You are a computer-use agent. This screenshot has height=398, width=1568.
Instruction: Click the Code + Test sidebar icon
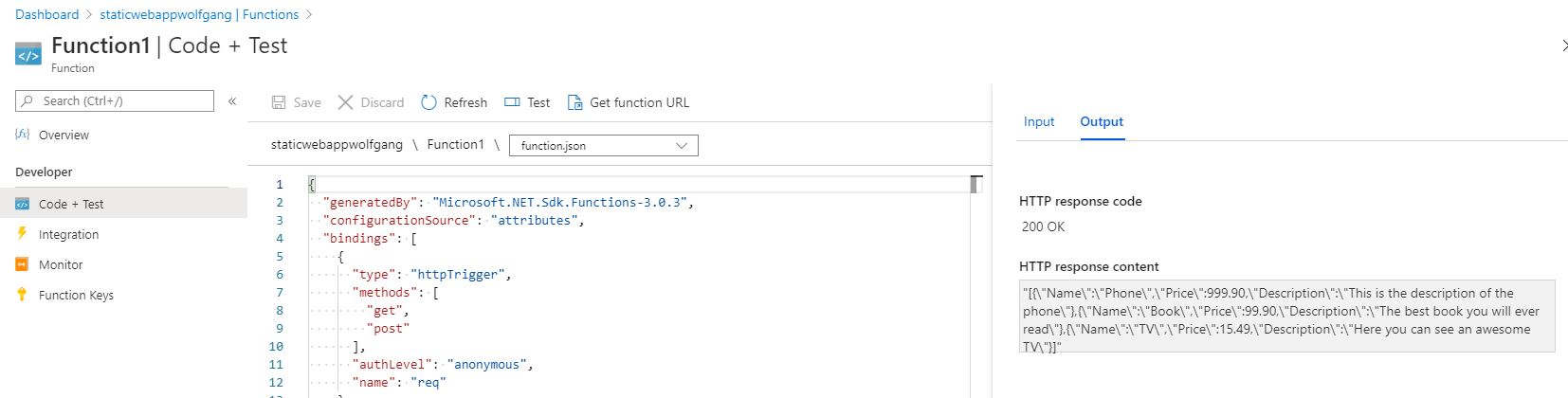pos(23,204)
